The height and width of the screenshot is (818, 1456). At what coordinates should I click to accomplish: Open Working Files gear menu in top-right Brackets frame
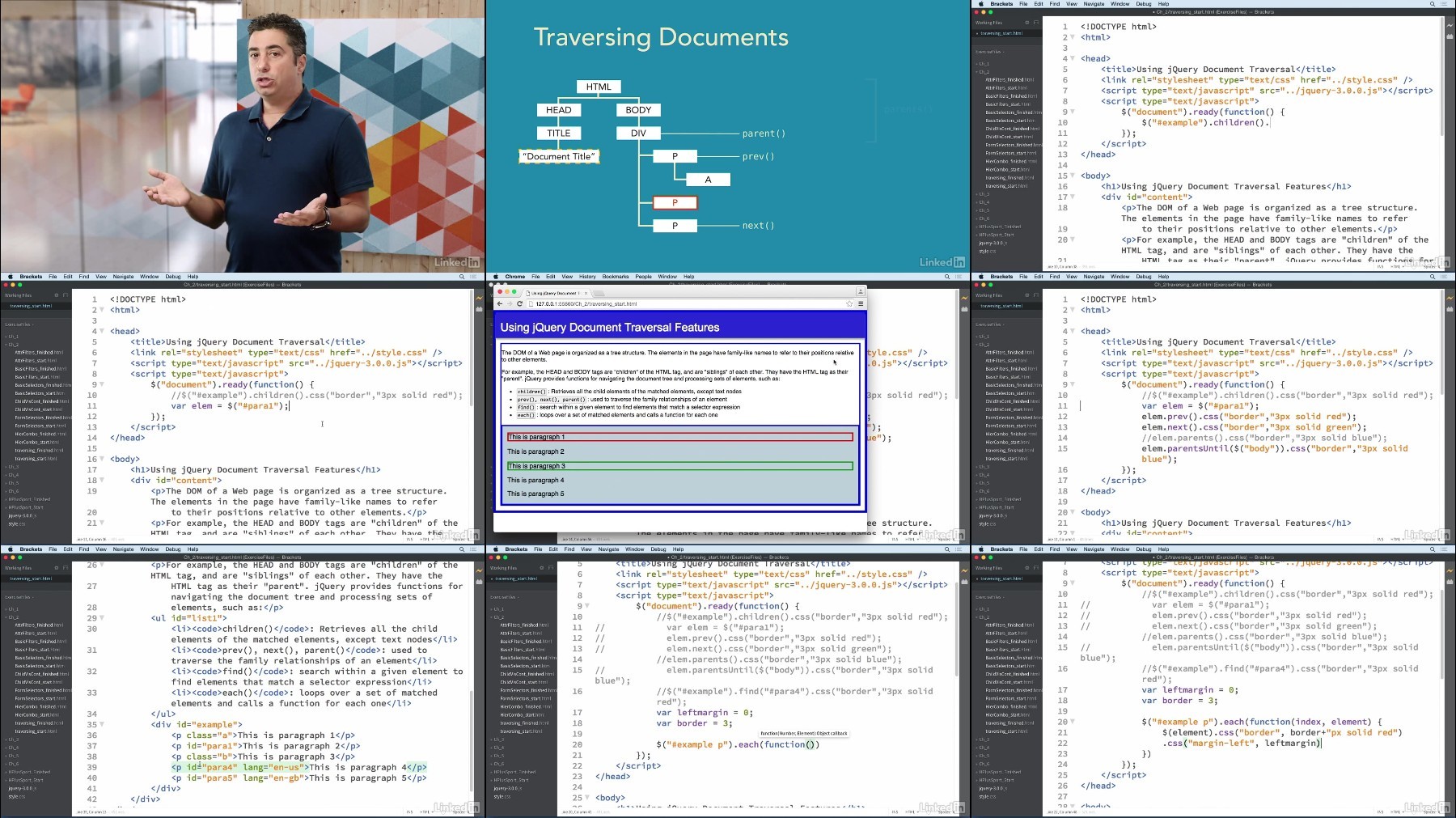click(x=1026, y=23)
